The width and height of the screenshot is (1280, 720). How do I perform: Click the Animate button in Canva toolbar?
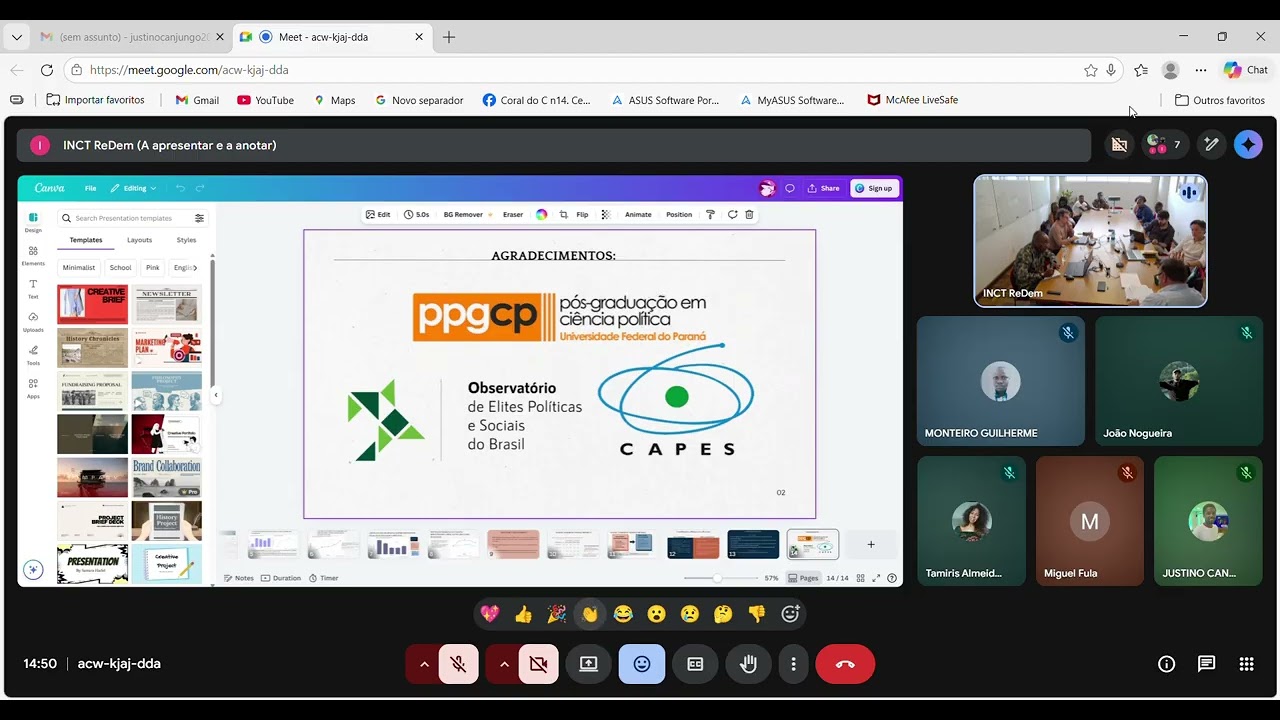click(638, 215)
